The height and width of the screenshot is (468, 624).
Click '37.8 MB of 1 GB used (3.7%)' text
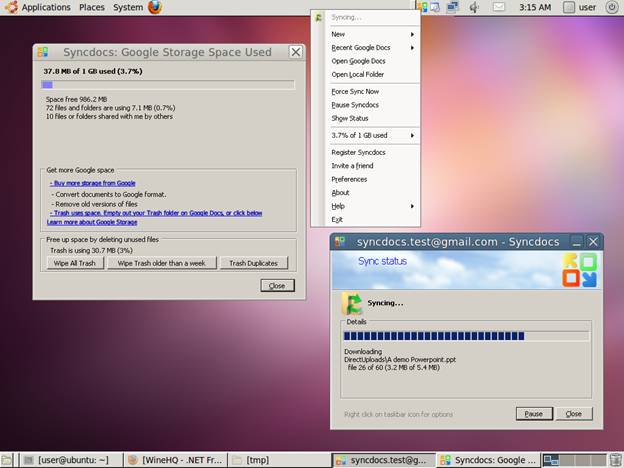[93, 71]
